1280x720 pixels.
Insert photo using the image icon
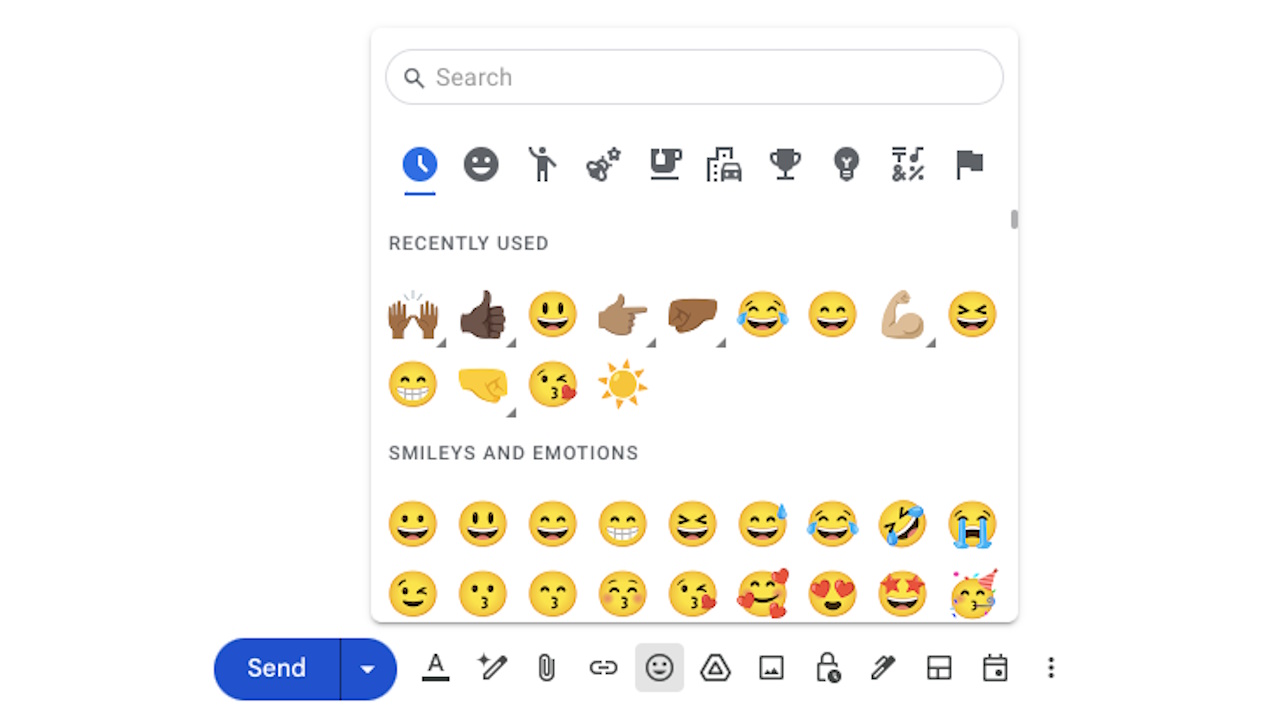tap(771, 668)
